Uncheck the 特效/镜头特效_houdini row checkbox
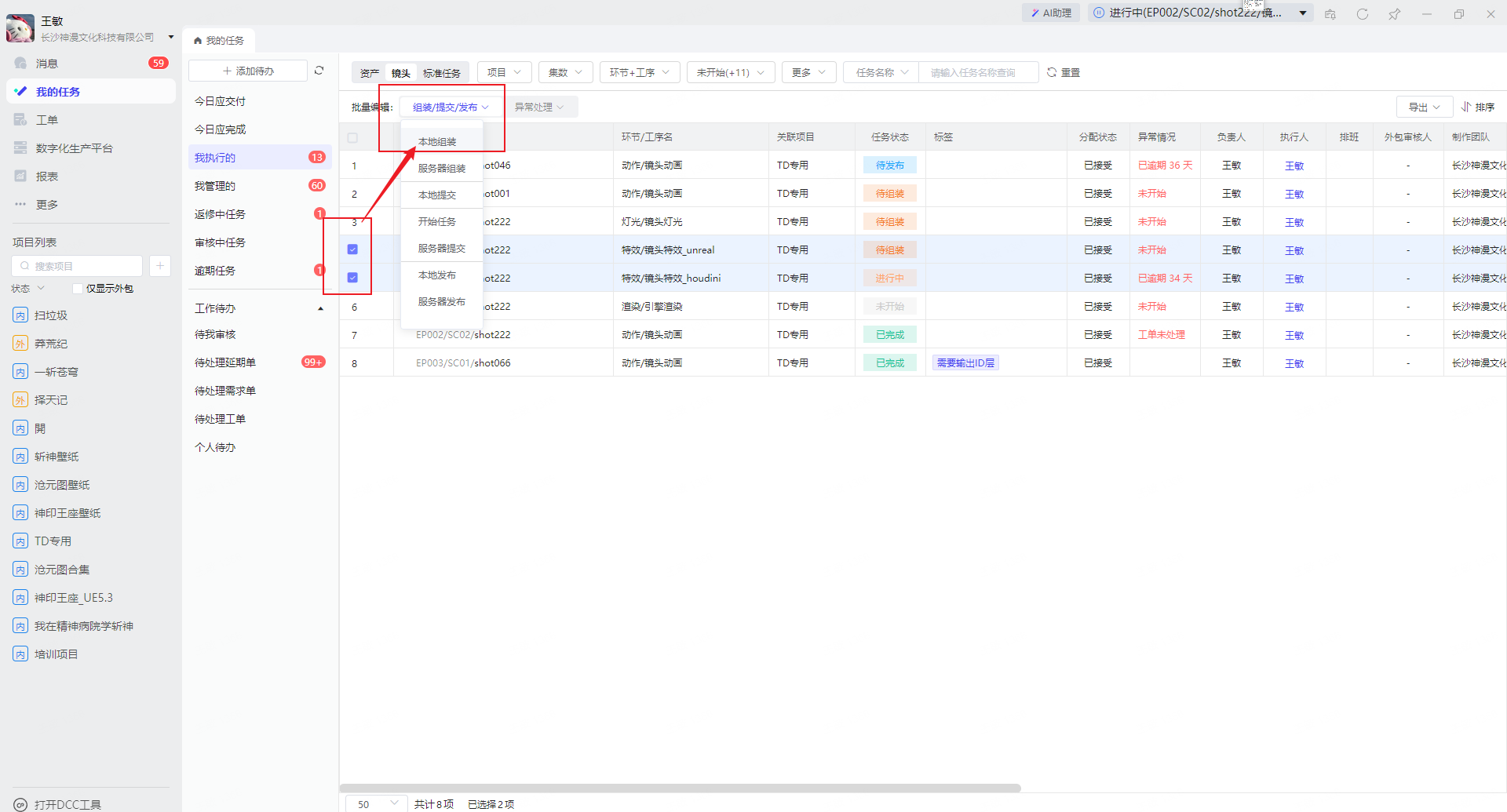Screen dimensions: 1507x812 click(352, 278)
